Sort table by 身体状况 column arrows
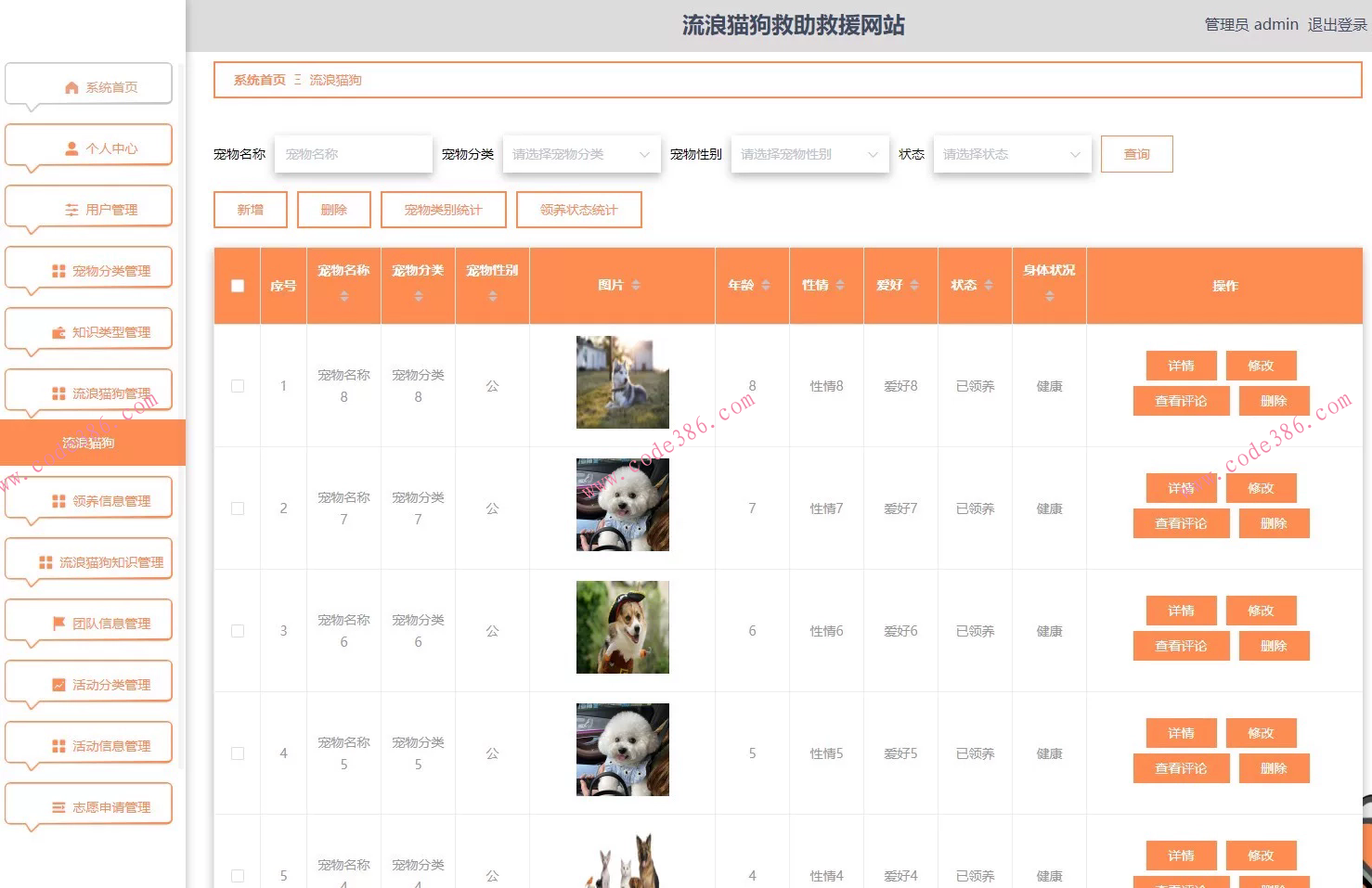Screen dimensions: 1372x888 point(1050,296)
